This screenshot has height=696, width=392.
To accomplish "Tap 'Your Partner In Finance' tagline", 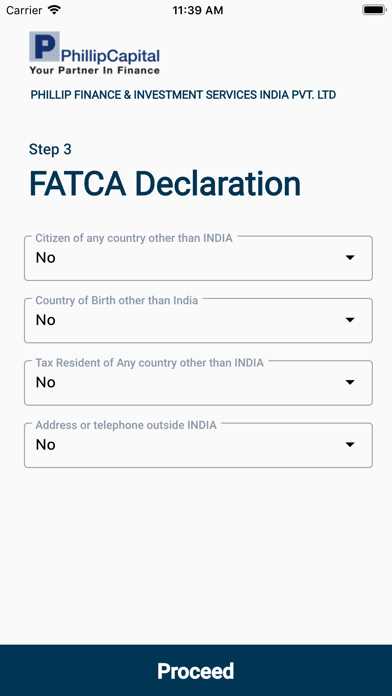I will pos(94,70).
